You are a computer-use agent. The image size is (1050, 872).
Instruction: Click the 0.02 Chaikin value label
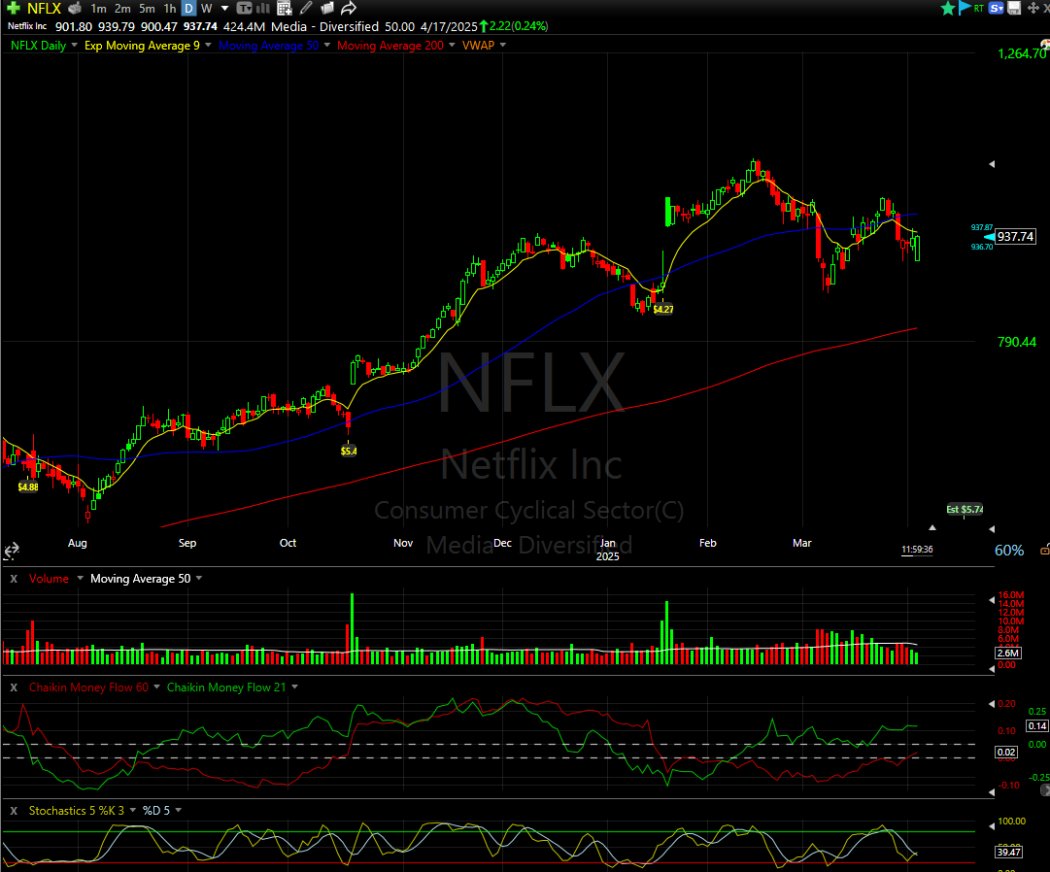click(1006, 752)
